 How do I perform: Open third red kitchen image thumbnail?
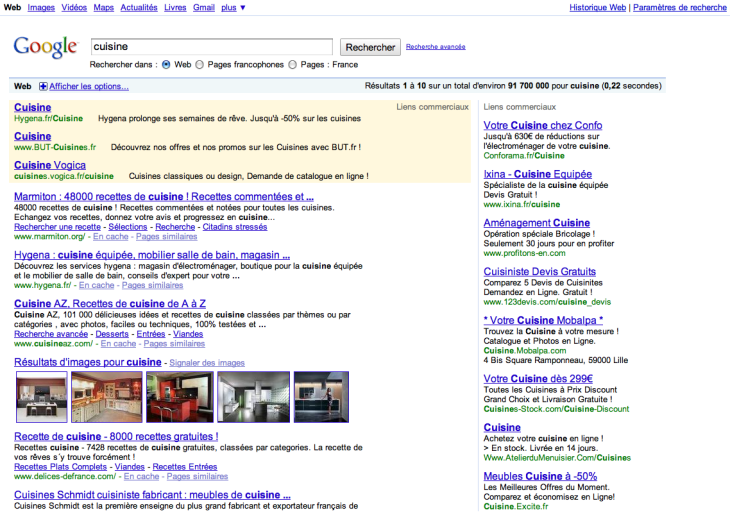click(x=180, y=397)
